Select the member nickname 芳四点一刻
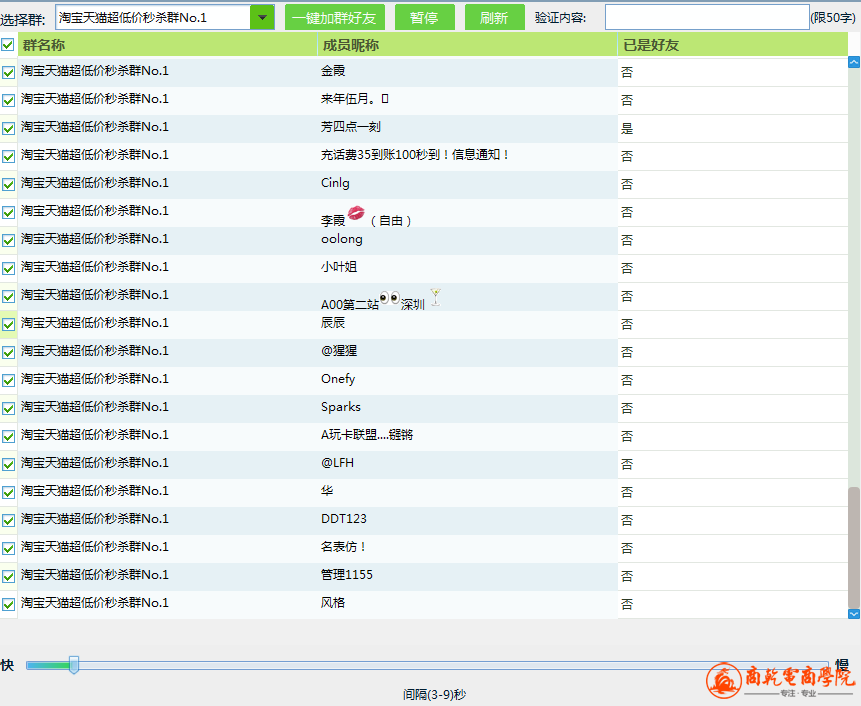This screenshot has height=706, width=861. (350, 127)
